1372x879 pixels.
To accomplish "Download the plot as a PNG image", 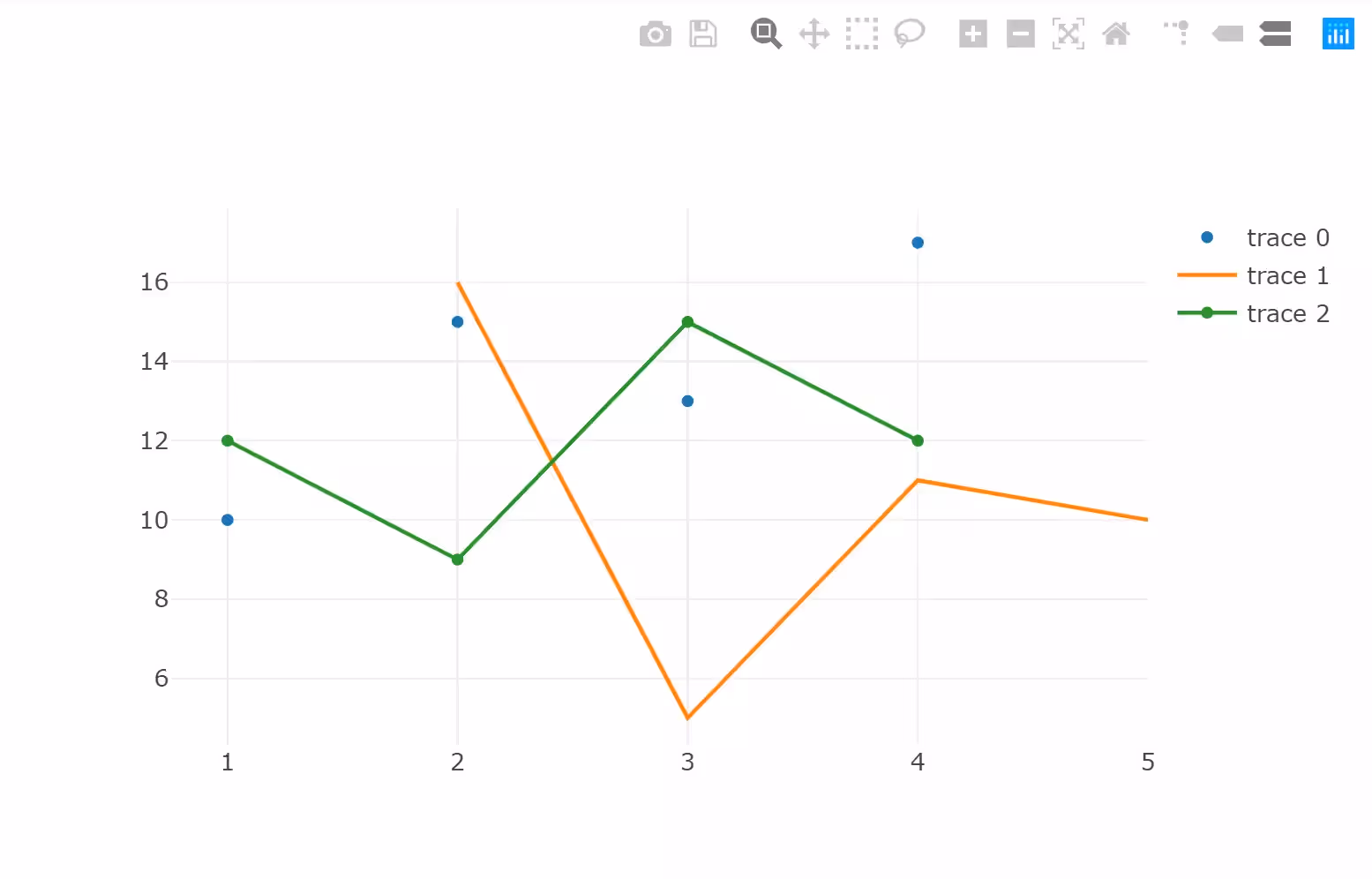I will [x=656, y=34].
